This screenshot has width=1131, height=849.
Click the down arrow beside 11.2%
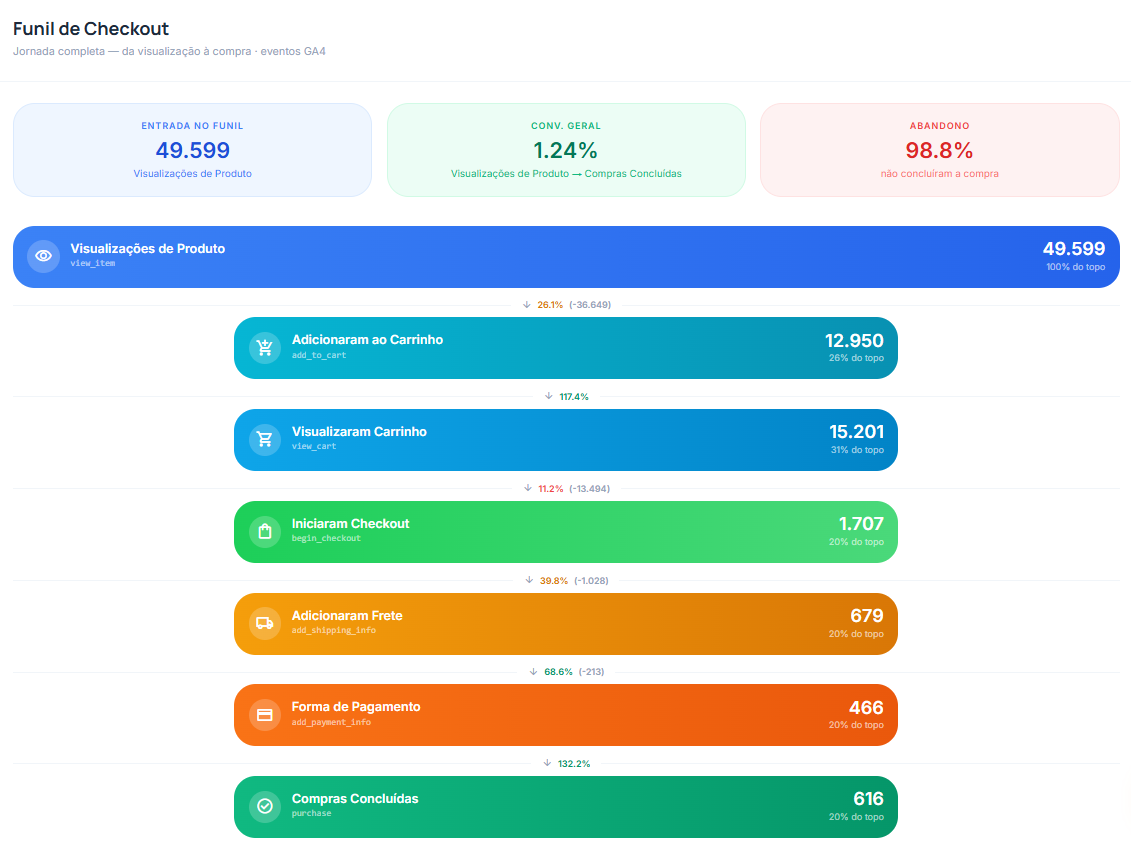tap(527, 488)
